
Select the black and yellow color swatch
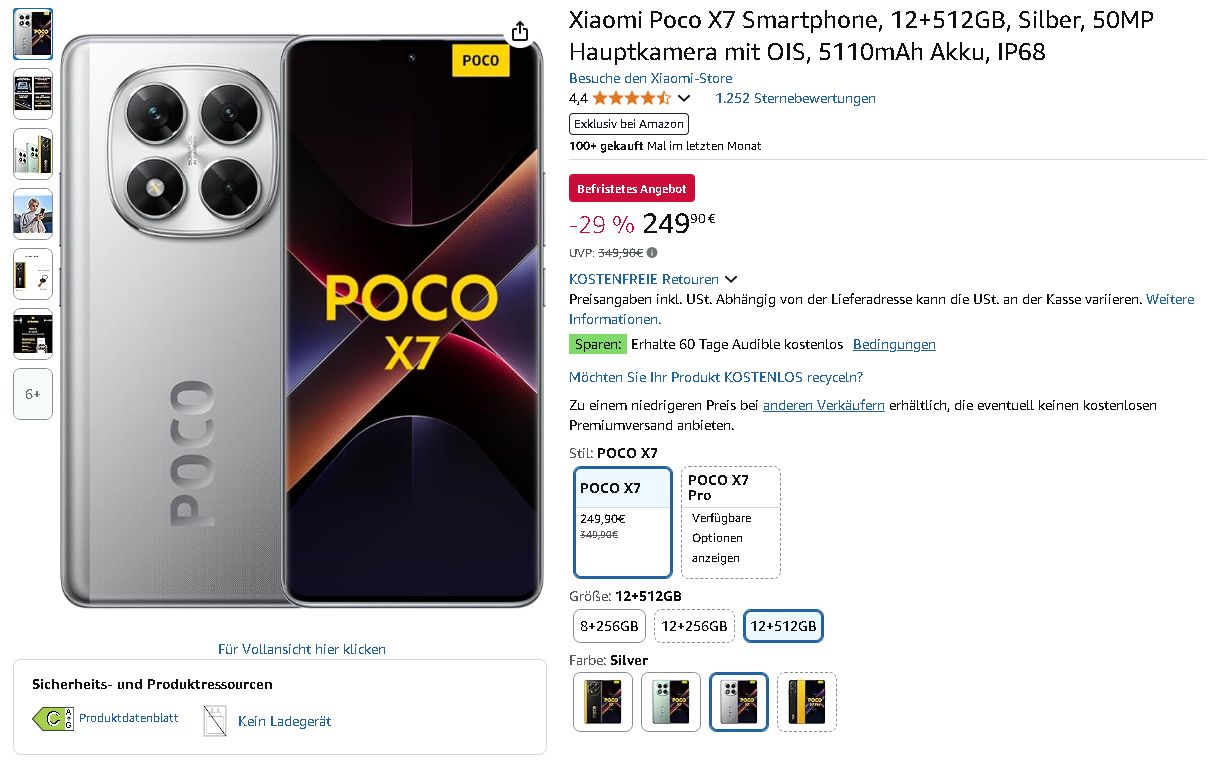pos(603,702)
